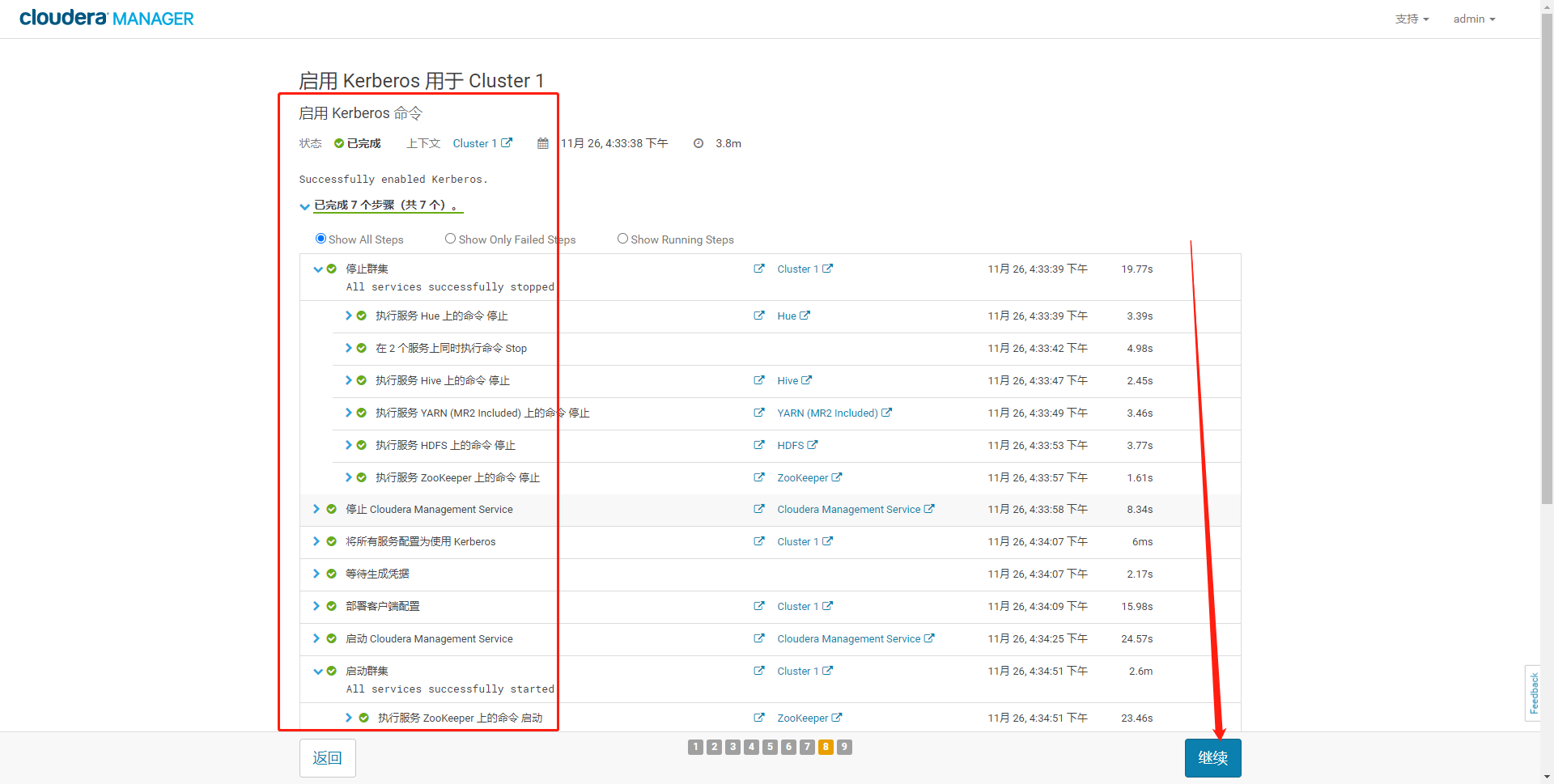The width and height of the screenshot is (1554, 784).
Task: Open details icon for 将所有服务配置为使用 Kerberos row
Action: pyautogui.click(x=759, y=541)
